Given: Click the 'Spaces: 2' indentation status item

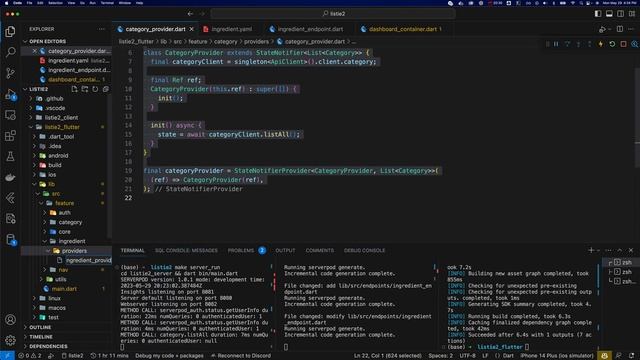Looking at the screenshot, I should click(440, 356).
